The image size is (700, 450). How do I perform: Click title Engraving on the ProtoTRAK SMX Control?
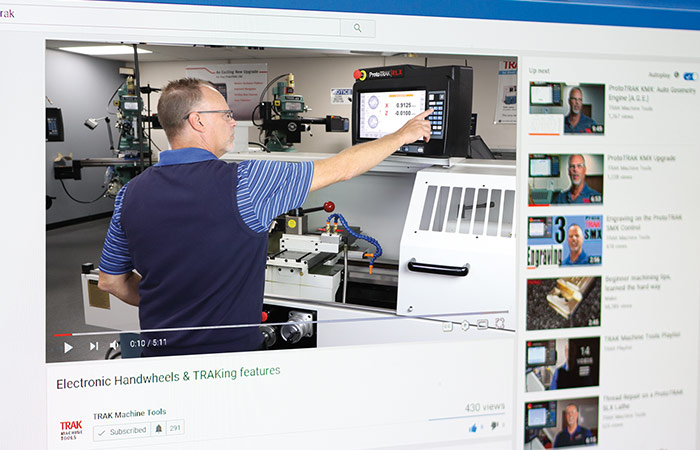[x=644, y=222]
